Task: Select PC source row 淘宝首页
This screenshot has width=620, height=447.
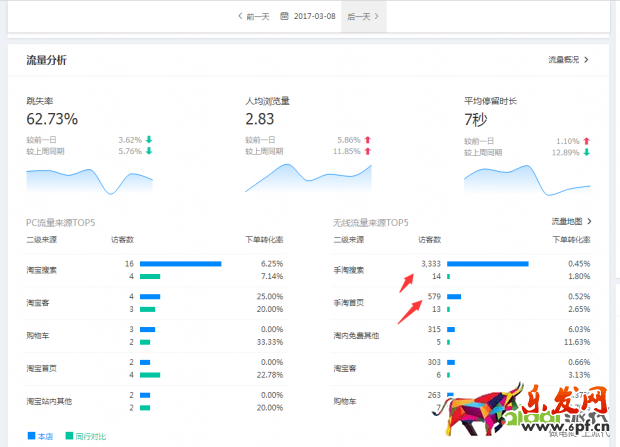Action: [155, 369]
